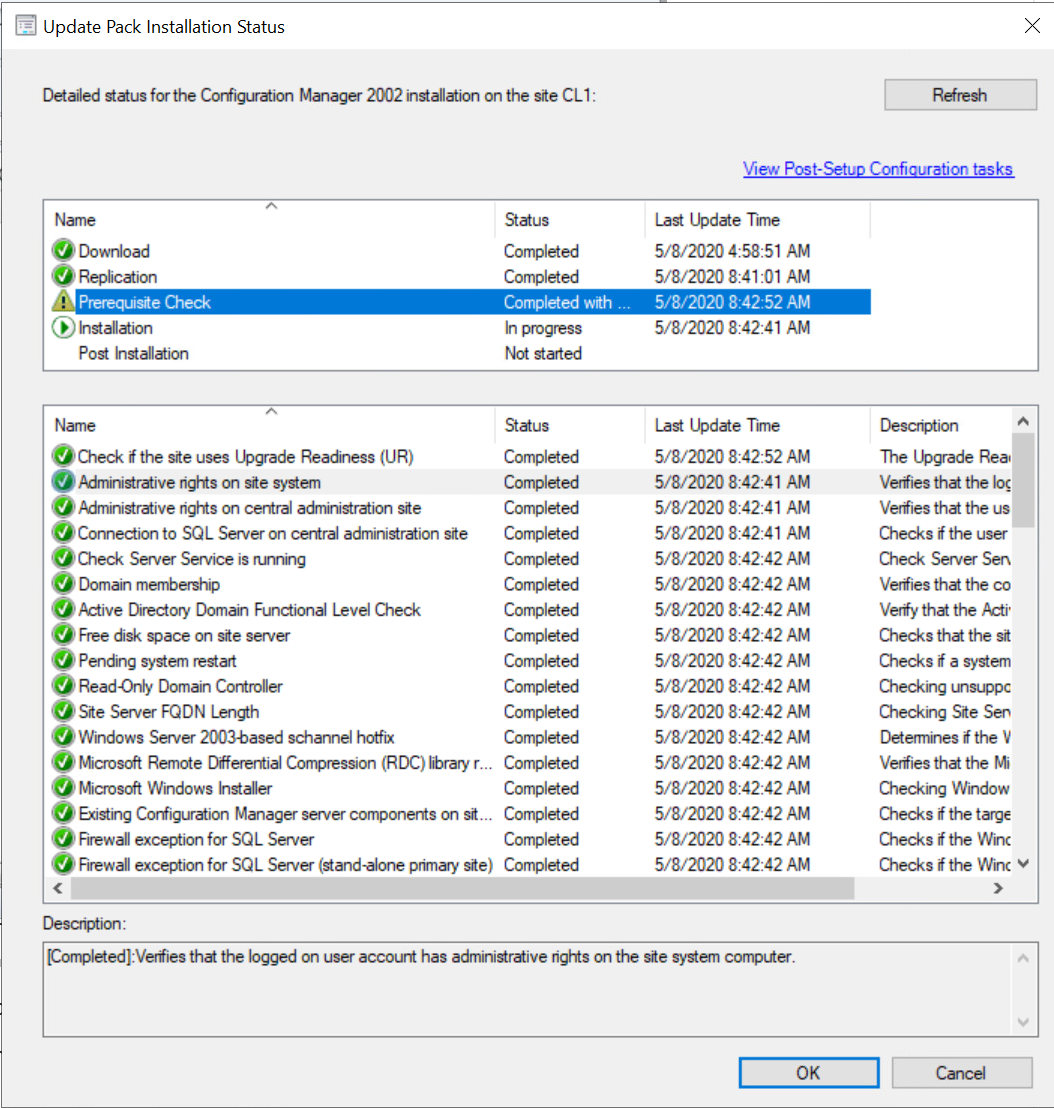The width and height of the screenshot is (1054, 1108).
Task: Click 'Checks if a system' description cell
Action: point(945,661)
